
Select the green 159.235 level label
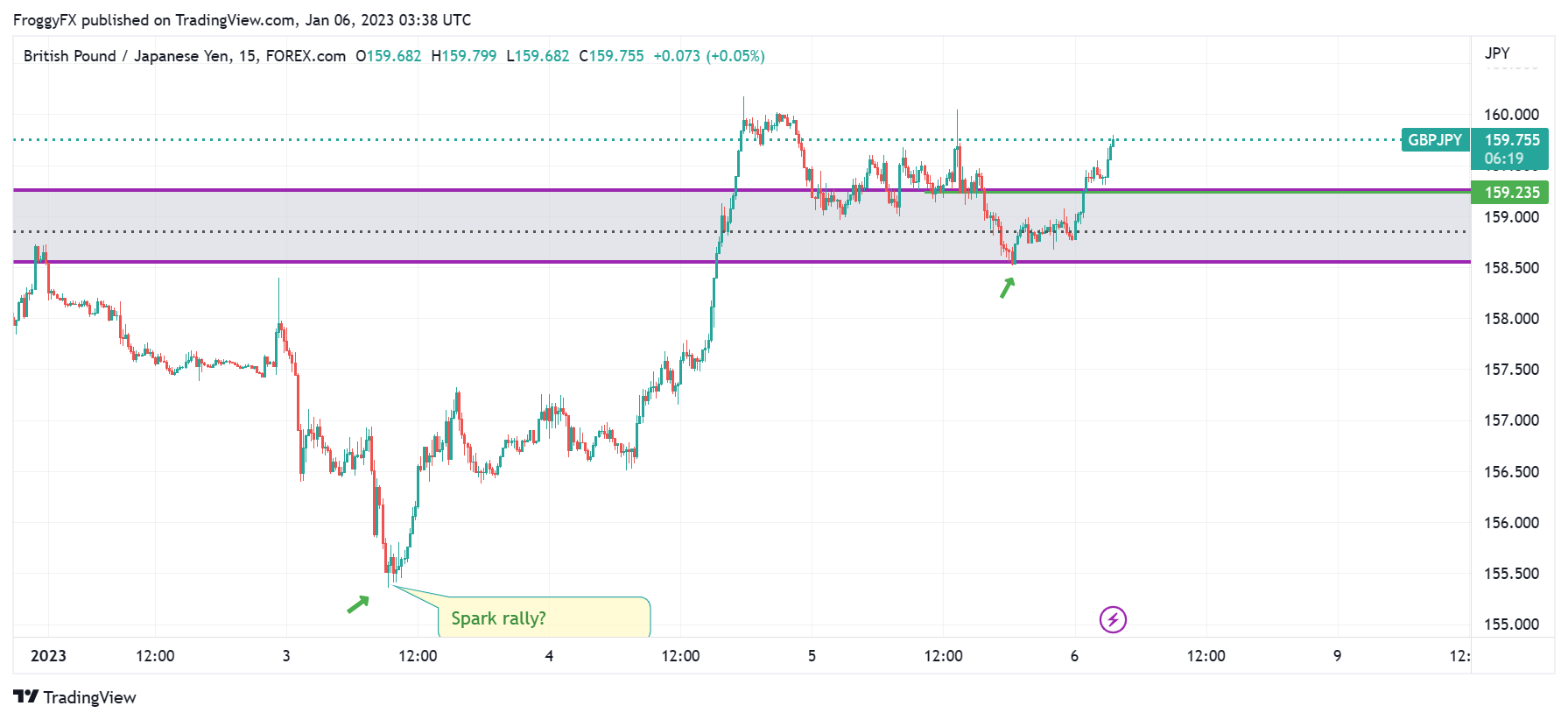click(x=1510, y=193)
